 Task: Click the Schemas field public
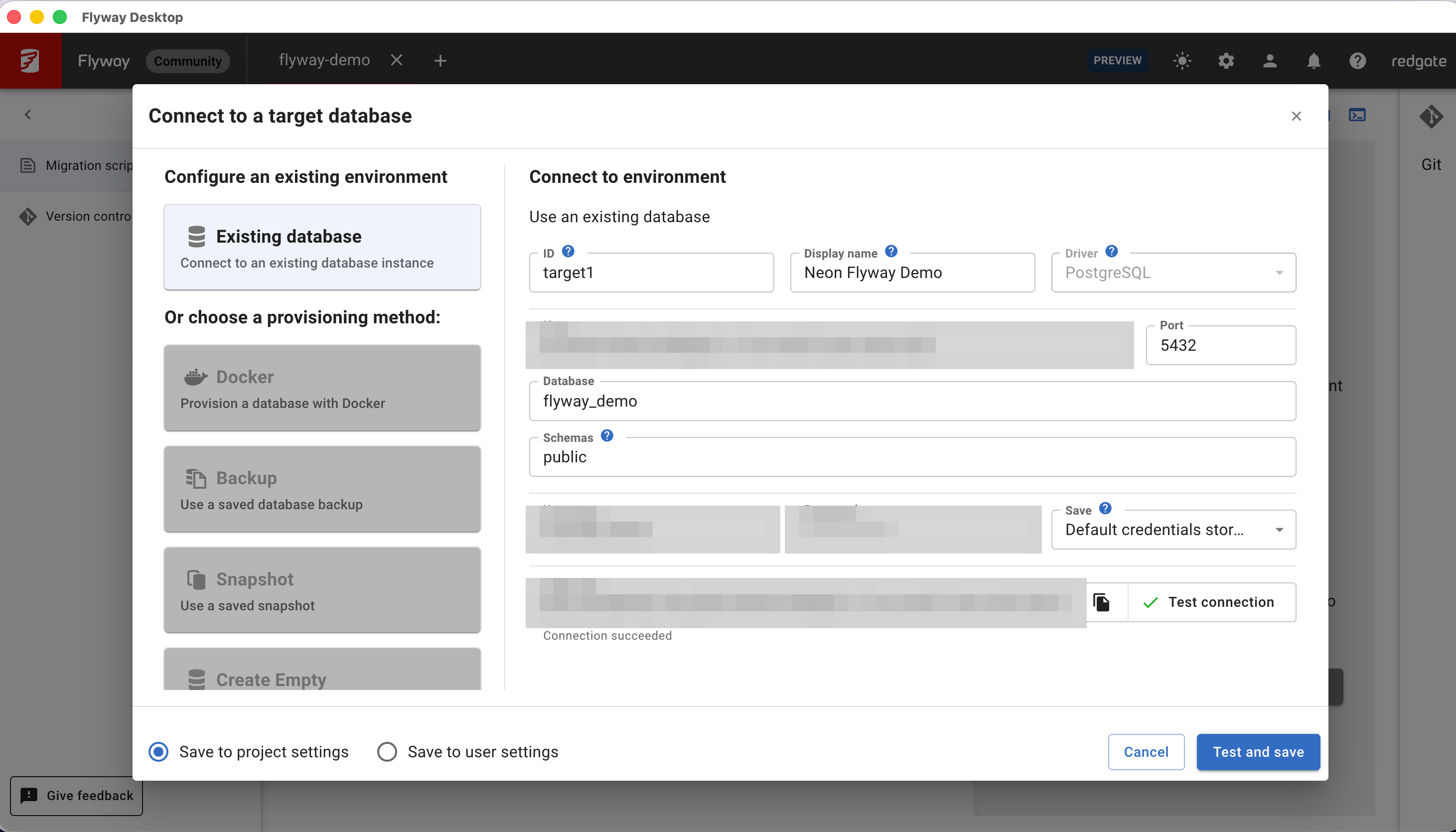tap(912, 457)
